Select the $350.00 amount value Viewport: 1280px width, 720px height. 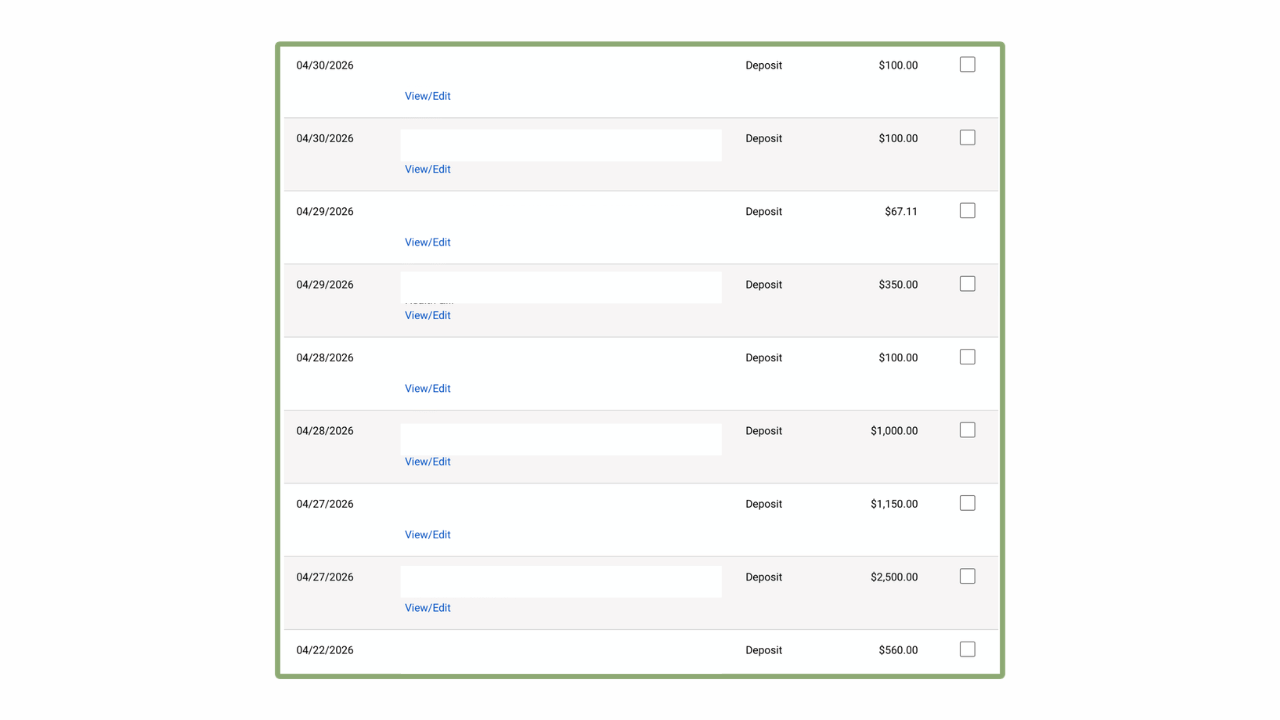pyautogui.click(x=898, y=284)
